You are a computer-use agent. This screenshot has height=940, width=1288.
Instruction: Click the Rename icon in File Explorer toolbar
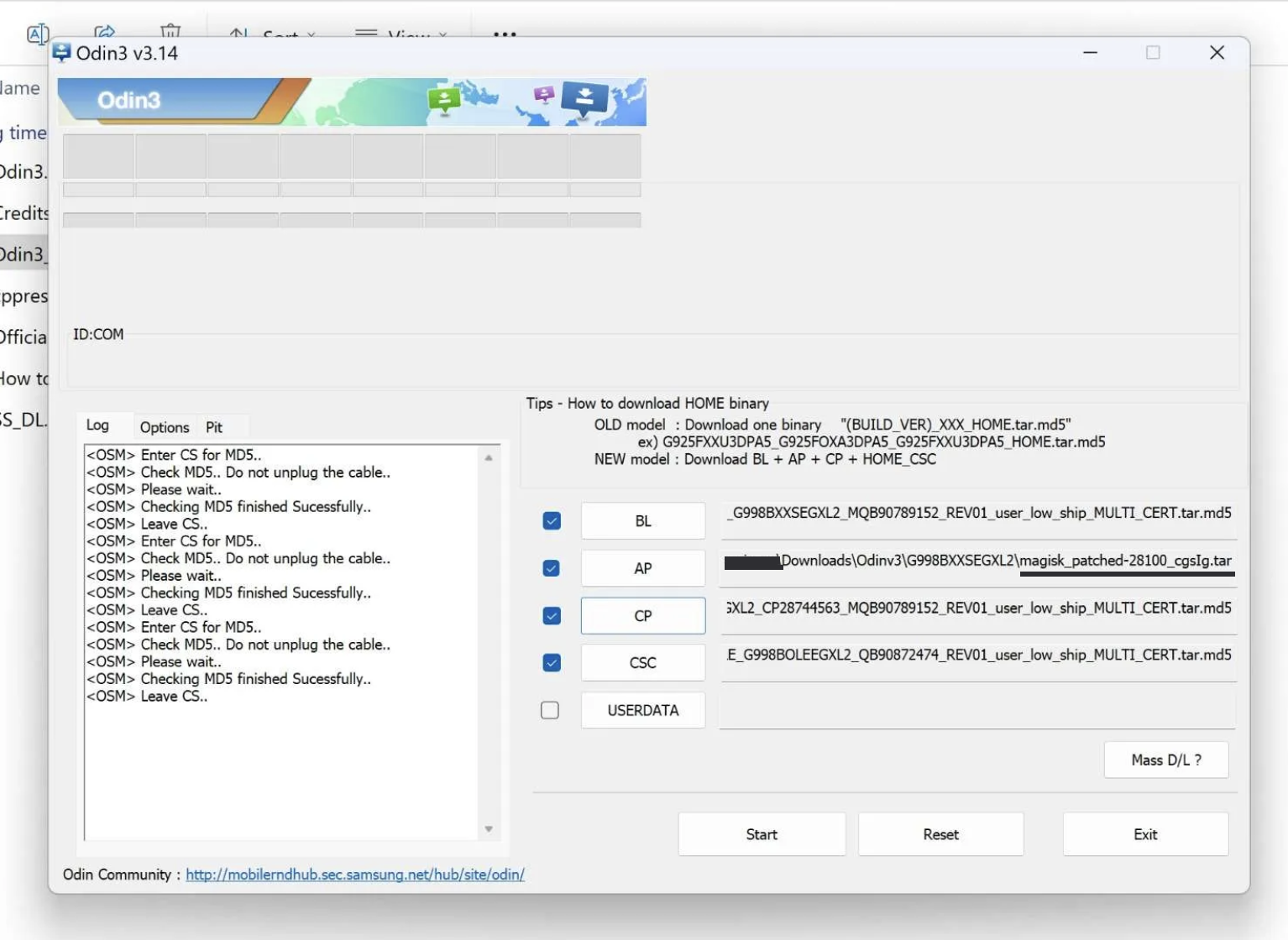click(x=37, y=34)
